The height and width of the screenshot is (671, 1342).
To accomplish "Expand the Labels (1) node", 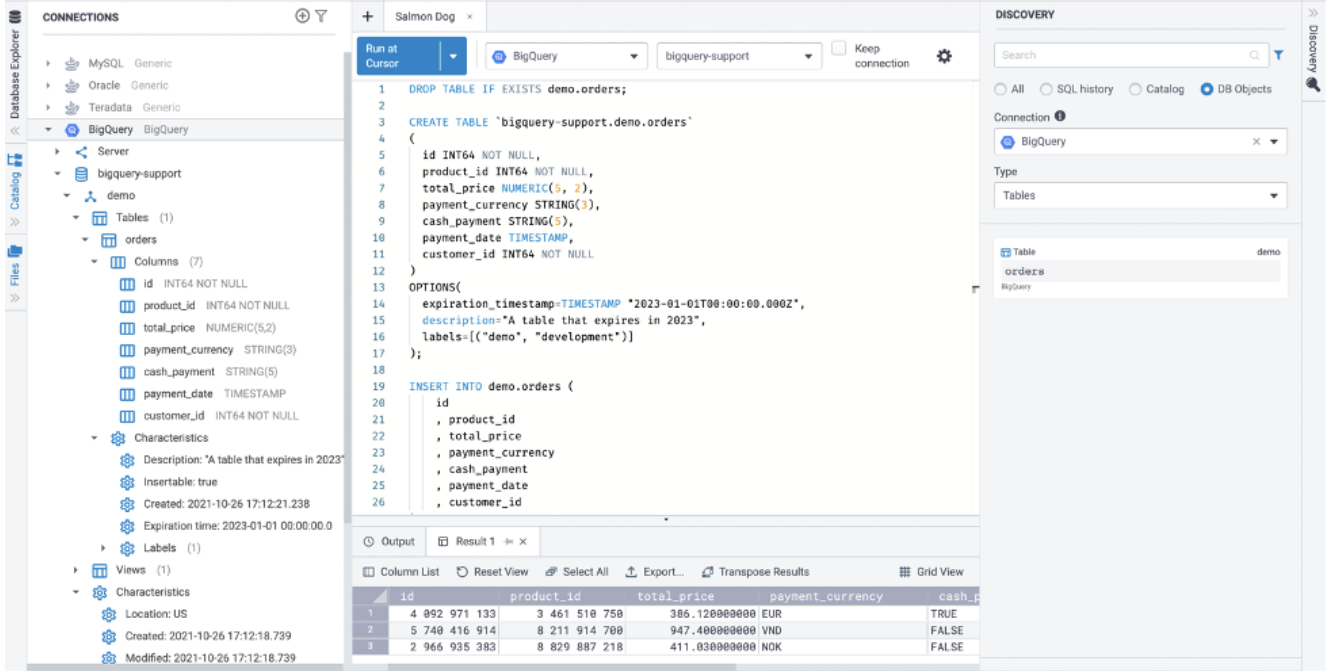I will pos(104,548).
